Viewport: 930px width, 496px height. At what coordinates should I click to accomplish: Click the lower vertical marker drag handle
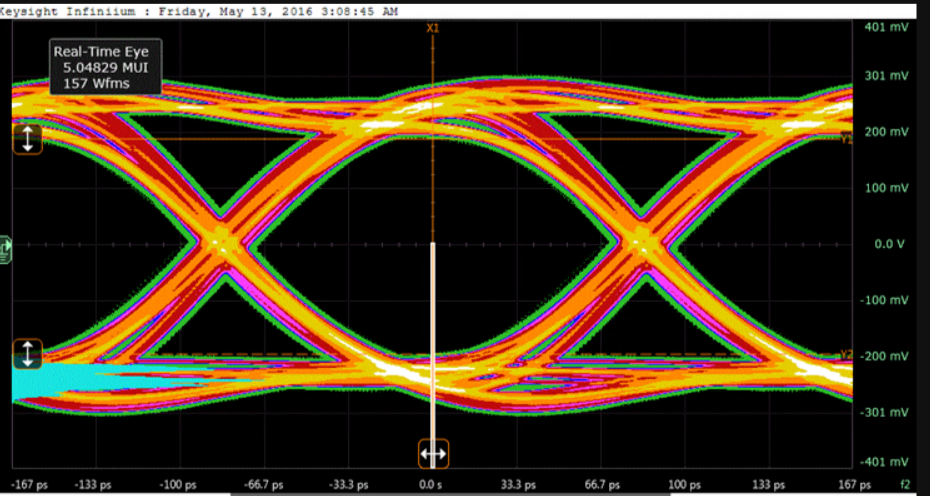click(x=27, y=353)
